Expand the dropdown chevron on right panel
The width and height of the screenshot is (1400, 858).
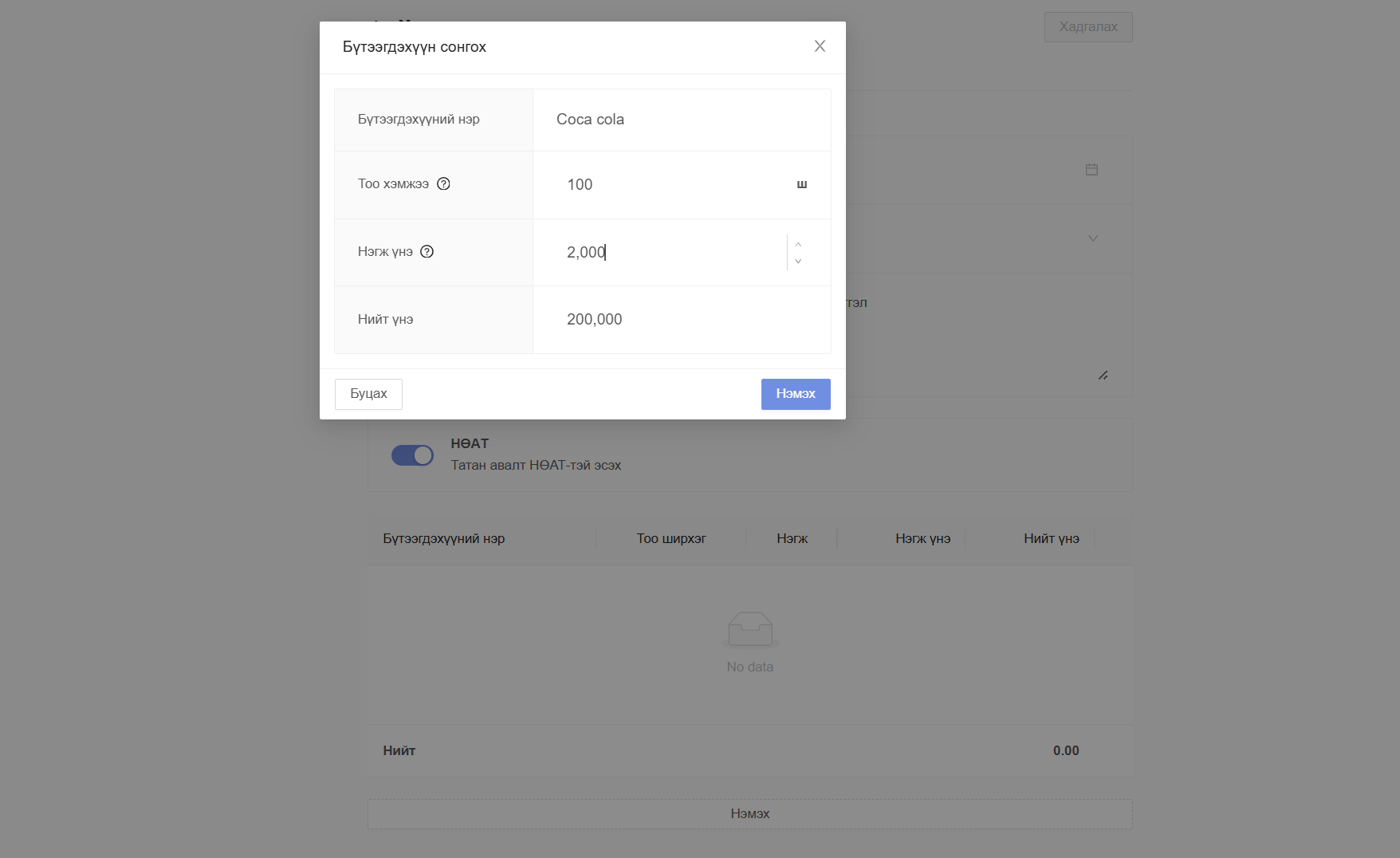(1093, 238)
